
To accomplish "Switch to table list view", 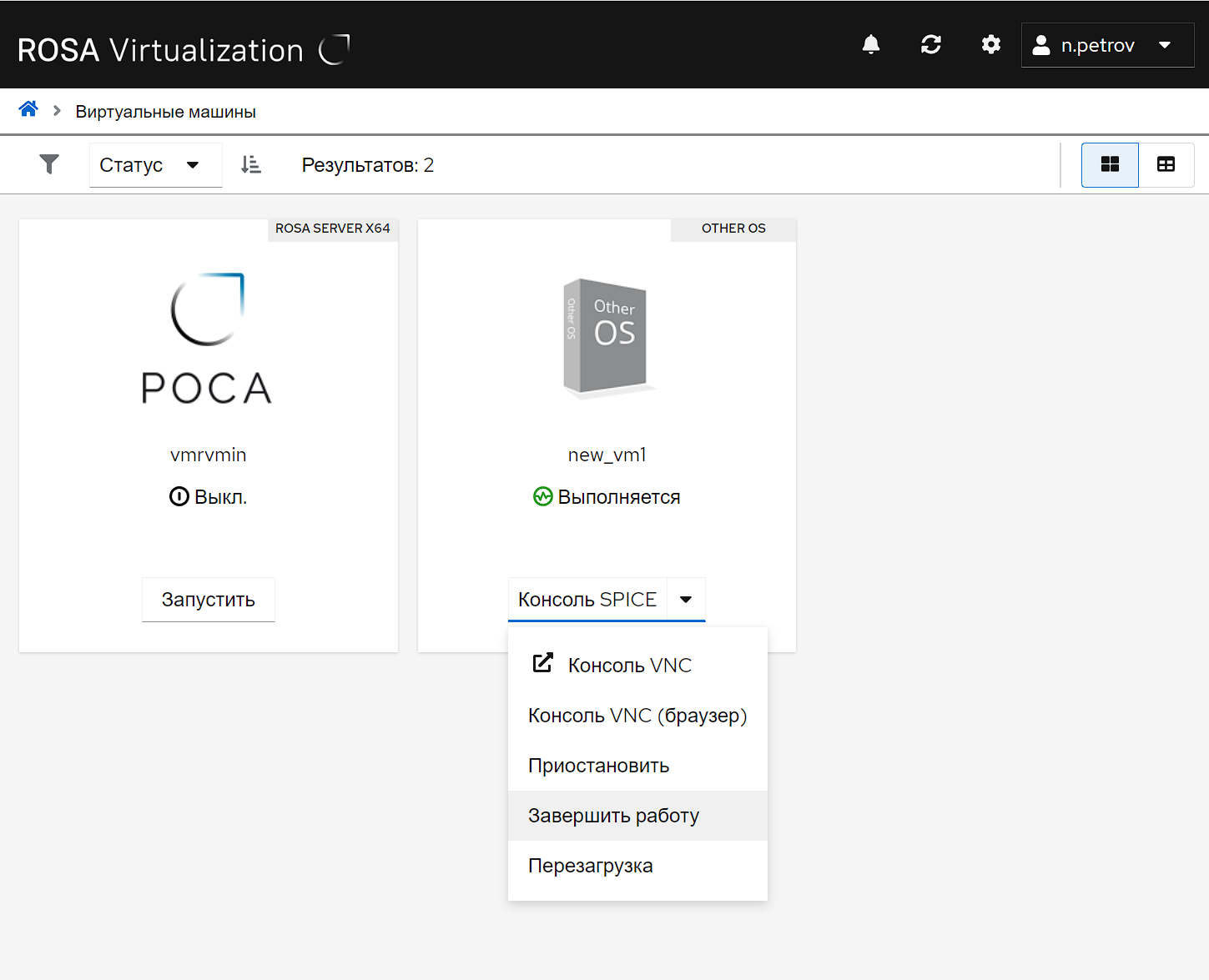I will [x=1166, y=164].
